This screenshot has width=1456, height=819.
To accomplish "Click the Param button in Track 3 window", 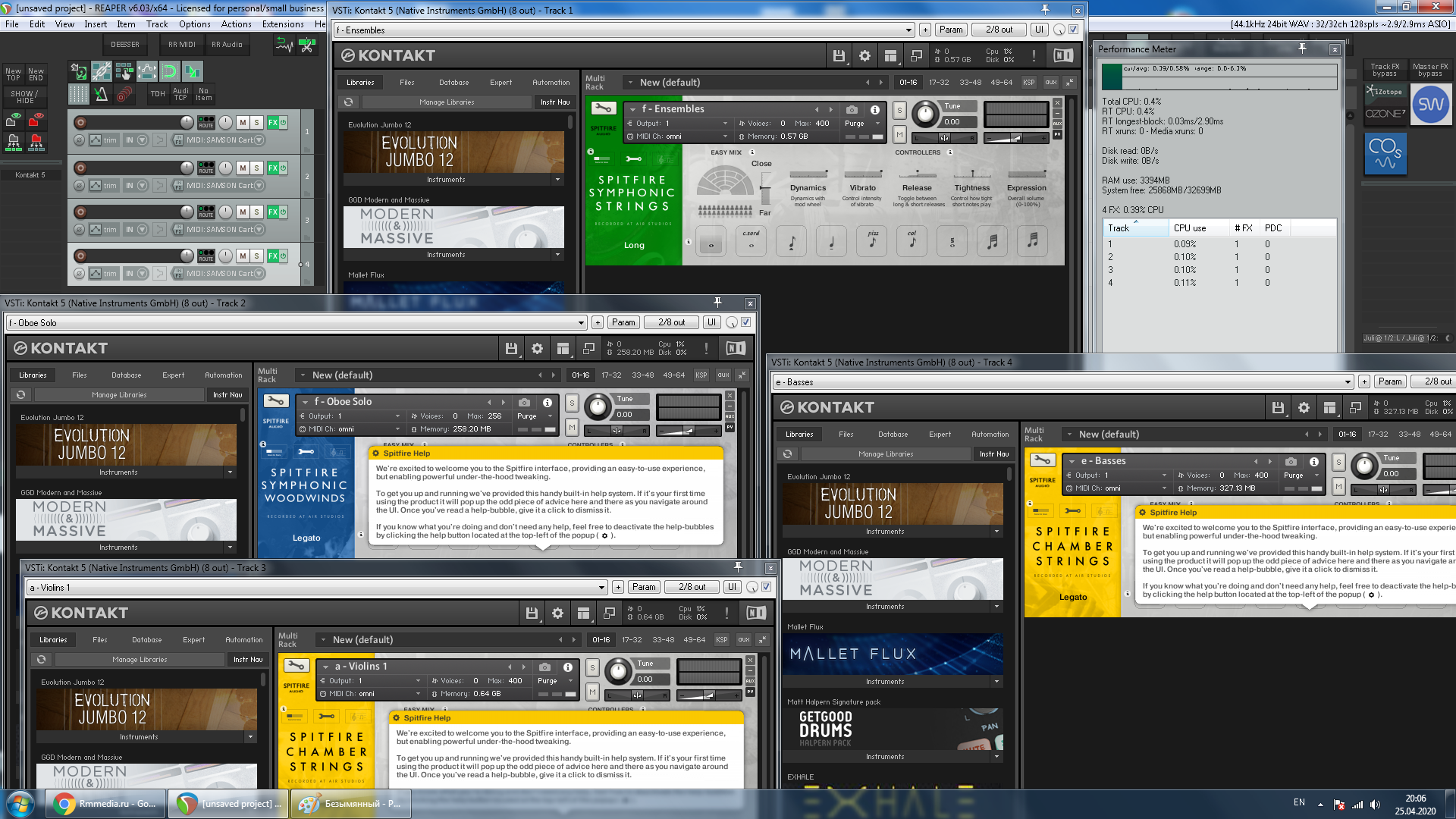I will click(643, 587).
